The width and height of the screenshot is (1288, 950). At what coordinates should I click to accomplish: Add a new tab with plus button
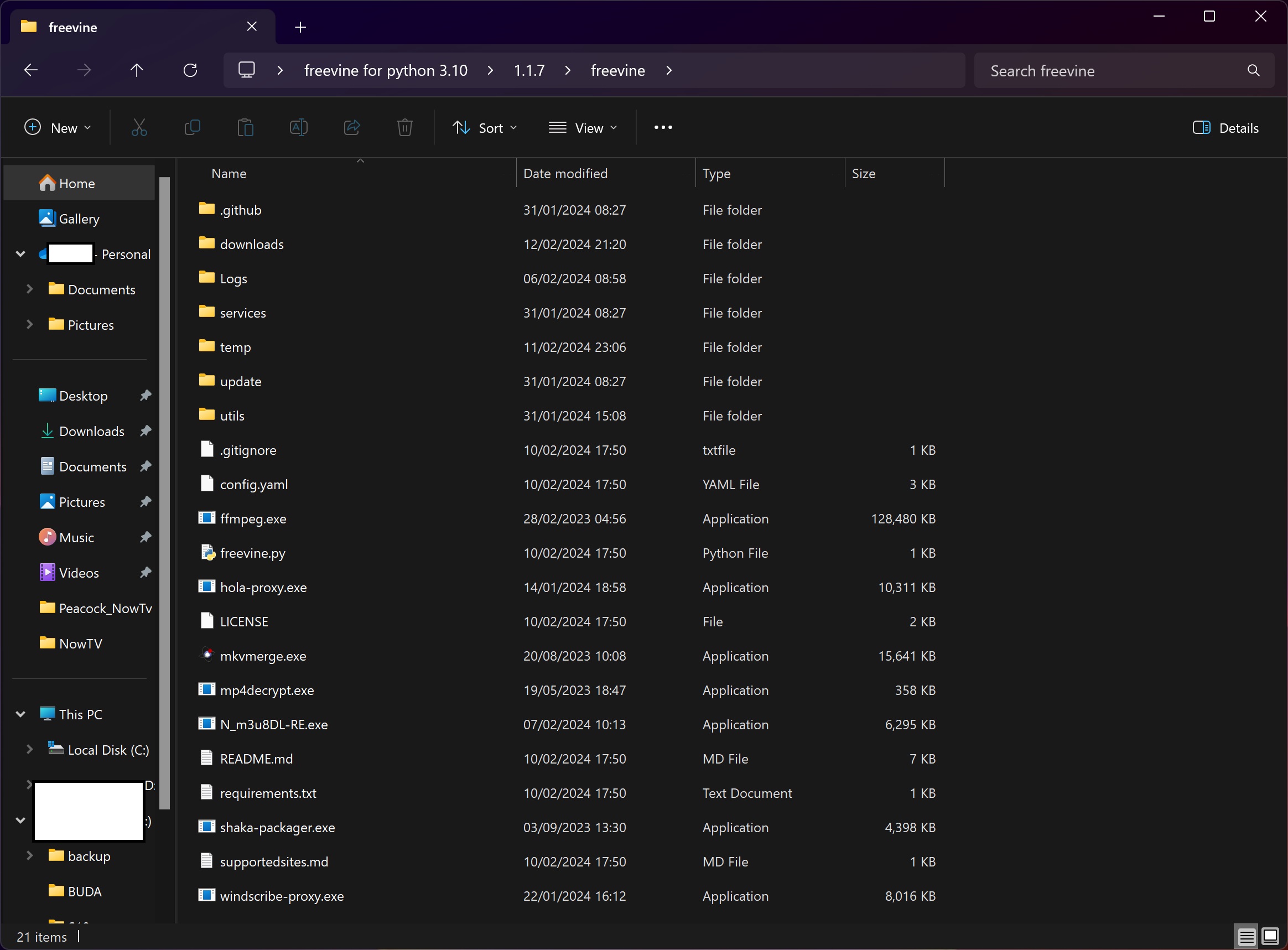click(x=300, y=27)
